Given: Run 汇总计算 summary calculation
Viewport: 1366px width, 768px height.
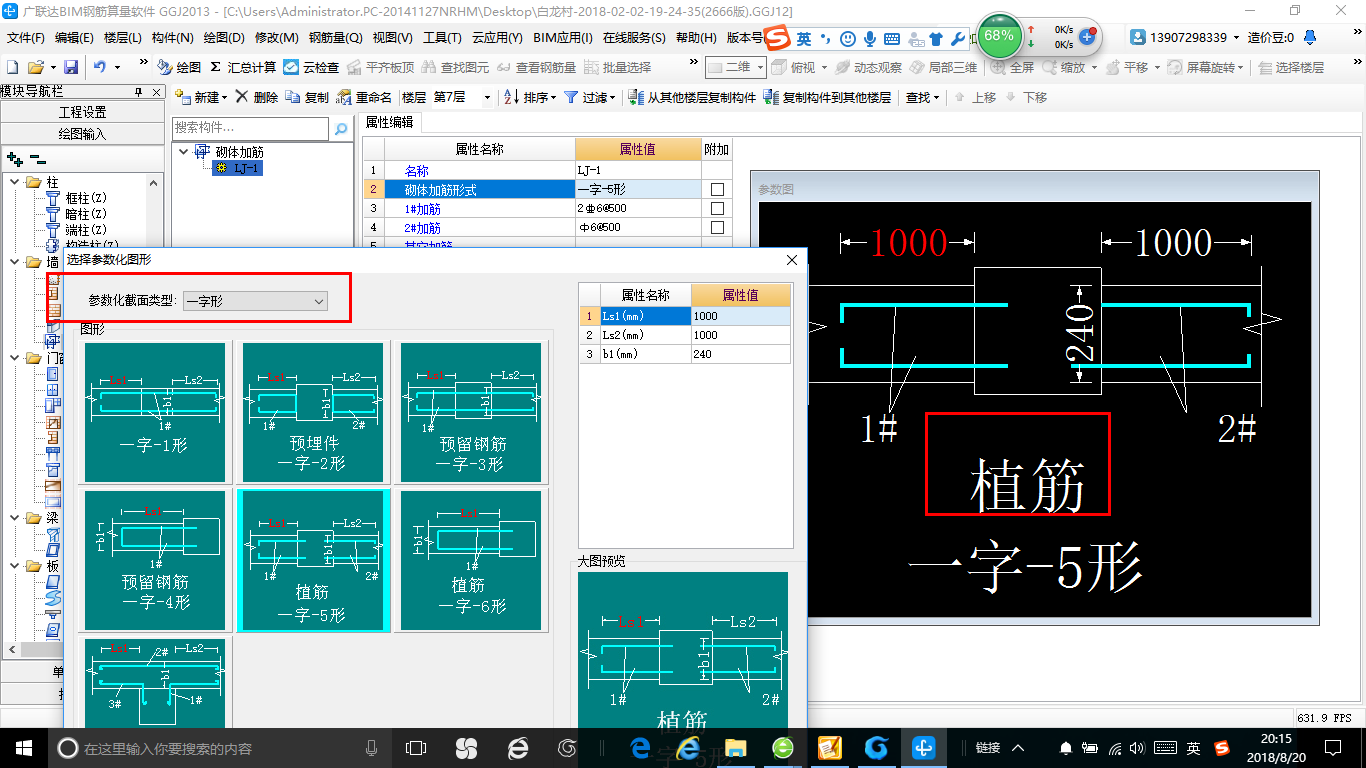Looking at the screenshot, I should point(243,67).
